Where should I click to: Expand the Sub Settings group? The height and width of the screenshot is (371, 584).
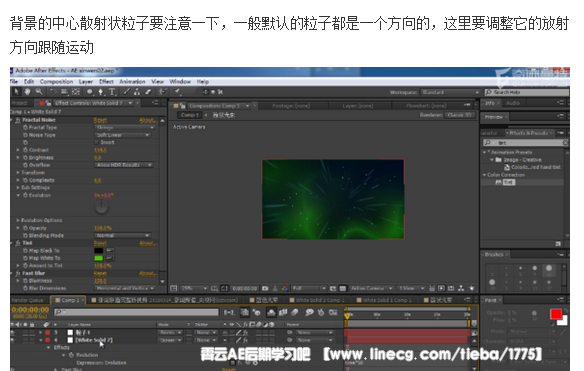pos(18,187)
